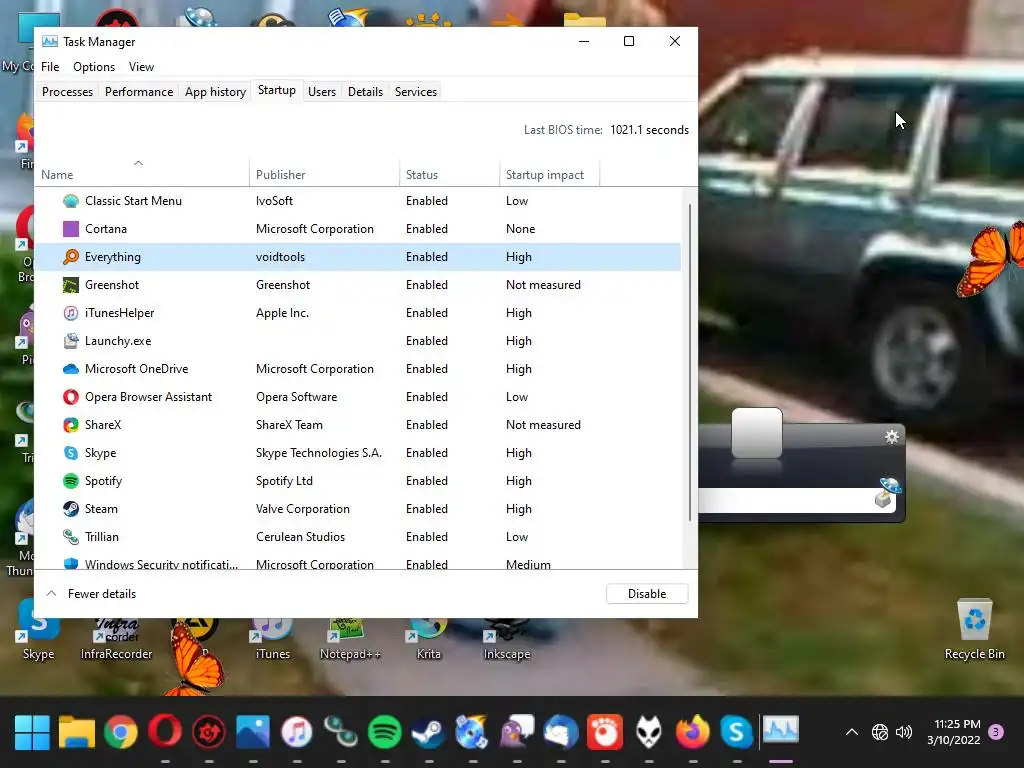Screen dimensions: 1024x768
Task: Click the Spotify row icon in list
Action: coord(71,481)
